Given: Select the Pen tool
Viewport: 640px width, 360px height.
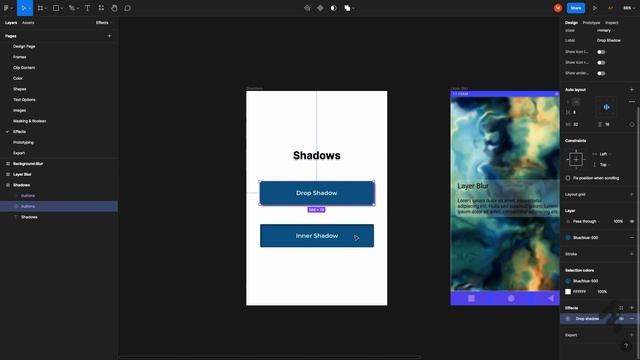Looking at the screenshot, I should click(72, 8).
